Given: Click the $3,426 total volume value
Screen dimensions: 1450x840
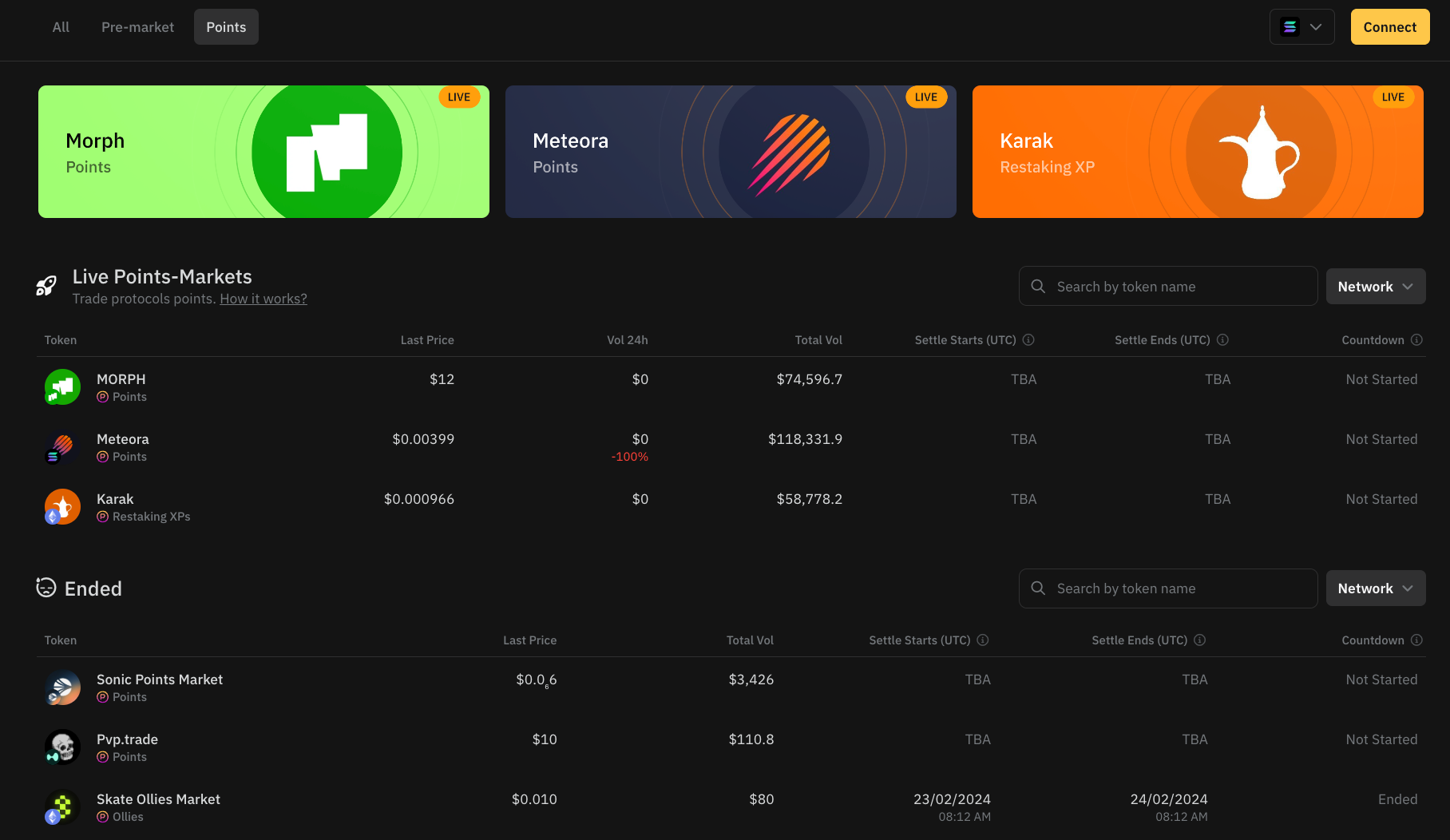Looking at the screenshot, I should [751, 680].
